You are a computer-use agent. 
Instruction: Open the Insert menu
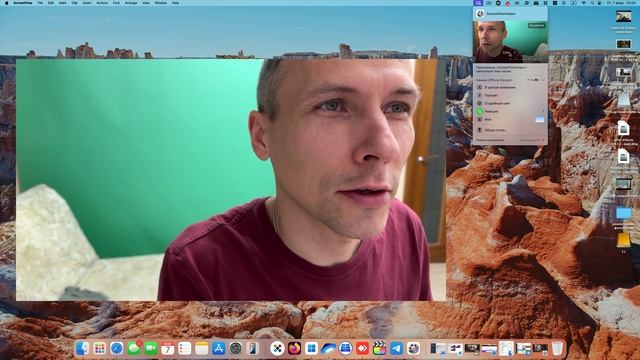click(x=87, y=3)
